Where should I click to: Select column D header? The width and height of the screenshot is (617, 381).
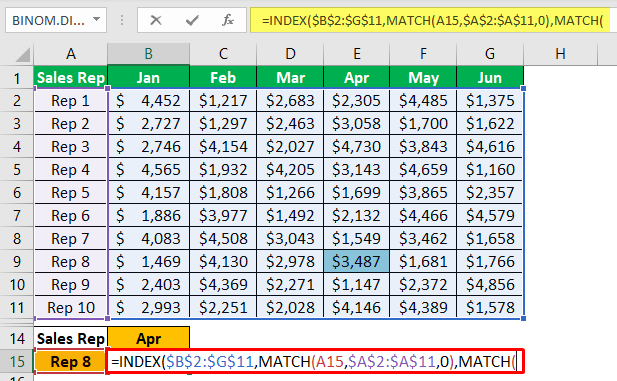point(290,54)
